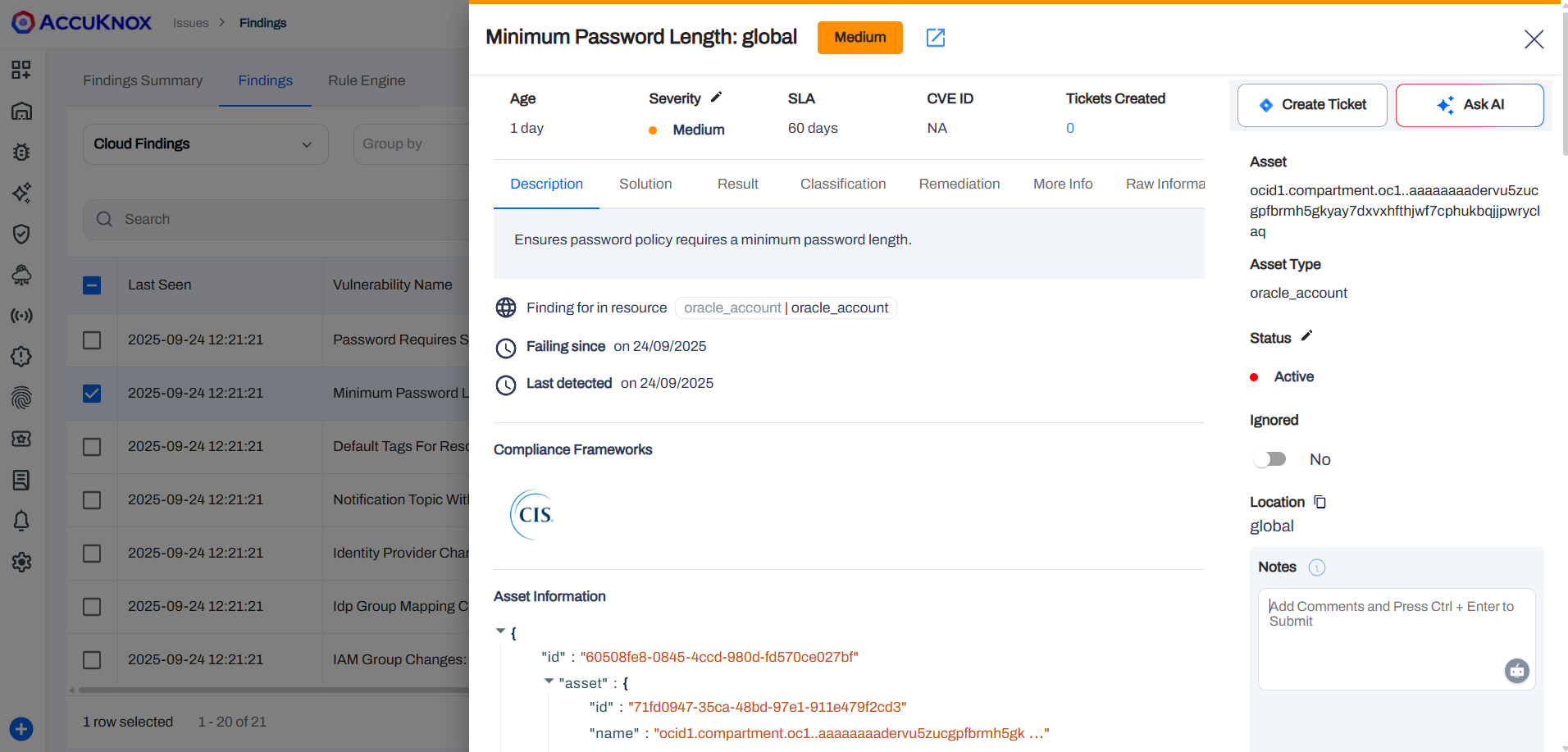Collapse the root JSON object arrow
The height and width of the screenshot is (752, 1568).
click(500, 631)
